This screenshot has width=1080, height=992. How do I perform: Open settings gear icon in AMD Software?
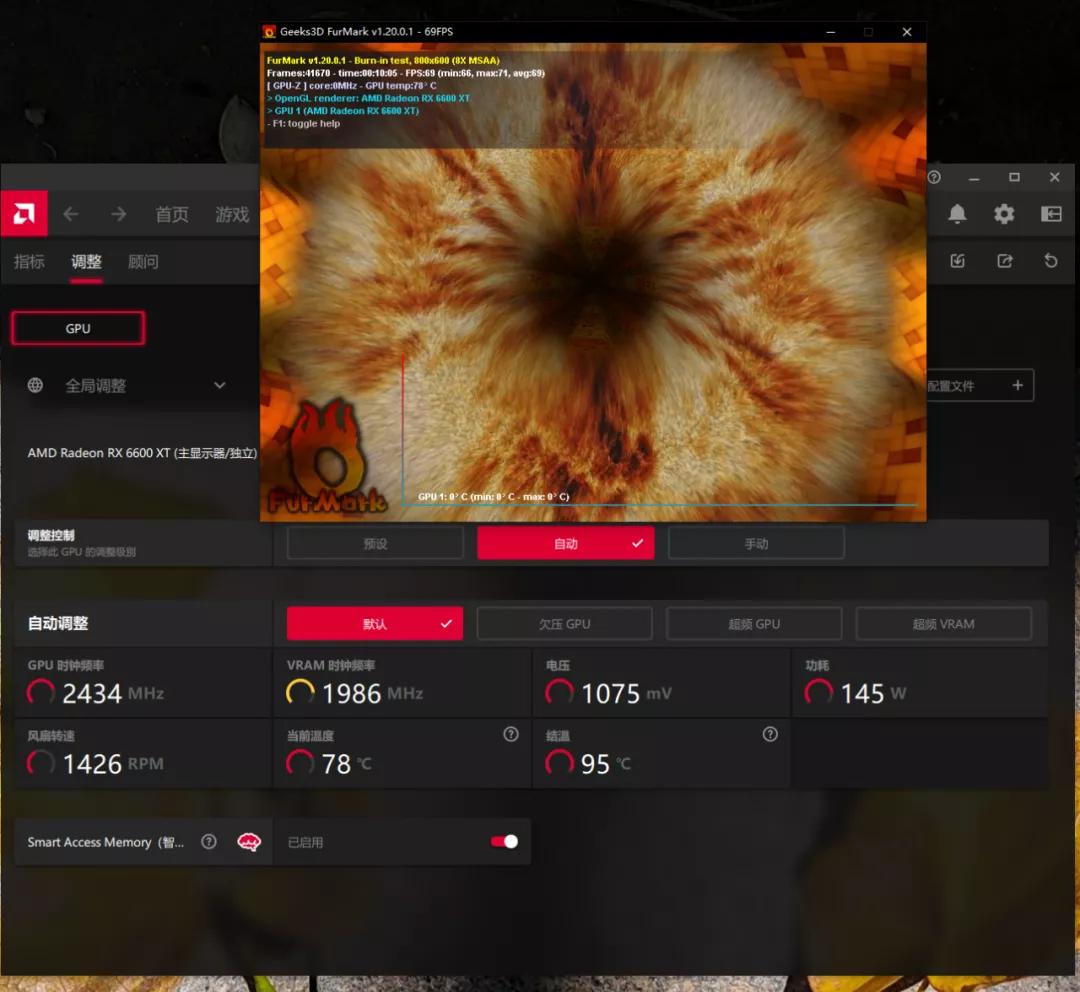tap(1004, 214)
